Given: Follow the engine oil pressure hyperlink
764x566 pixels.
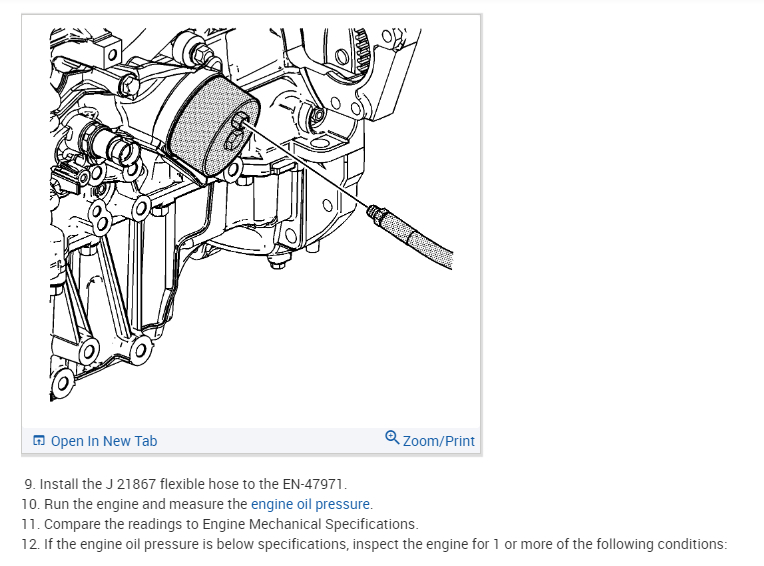Looking at the screenshot, I should coord(310,504).
